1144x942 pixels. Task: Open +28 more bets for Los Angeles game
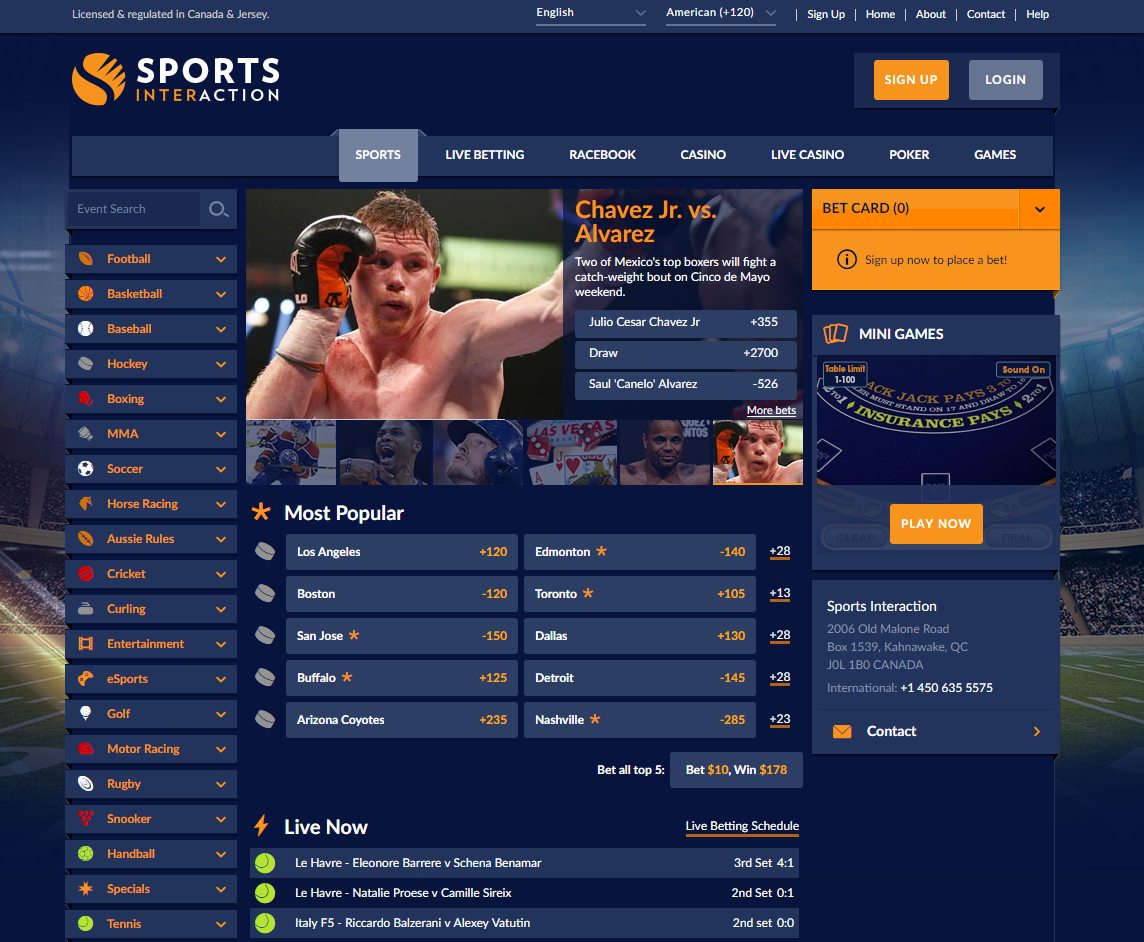click(780, 552)
